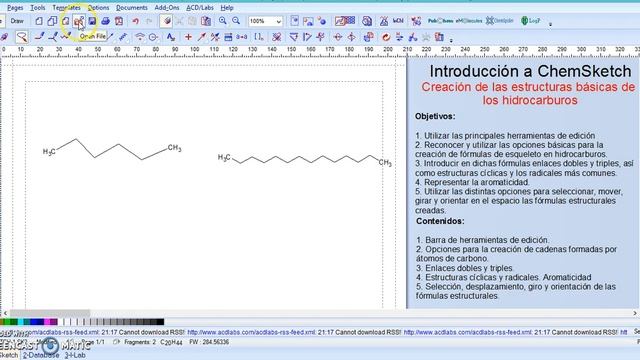Open the Templates menu
The height and width of the screenshot is (360, 640).
[x=66, y=8]
